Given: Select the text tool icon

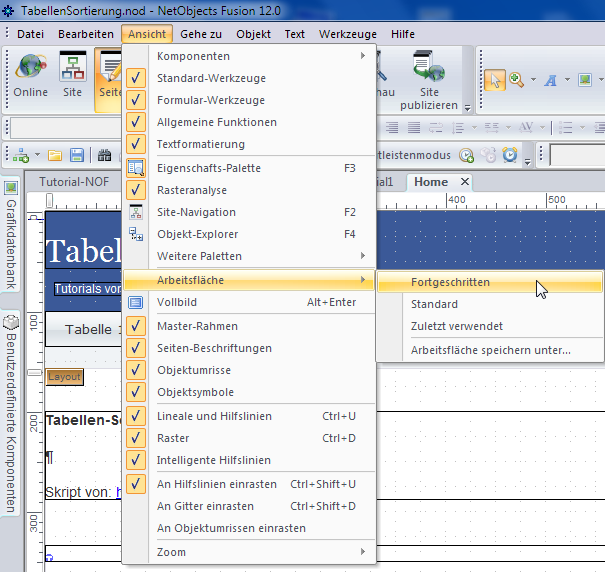Looking at the screenshot, I should (x=550, y=80).
